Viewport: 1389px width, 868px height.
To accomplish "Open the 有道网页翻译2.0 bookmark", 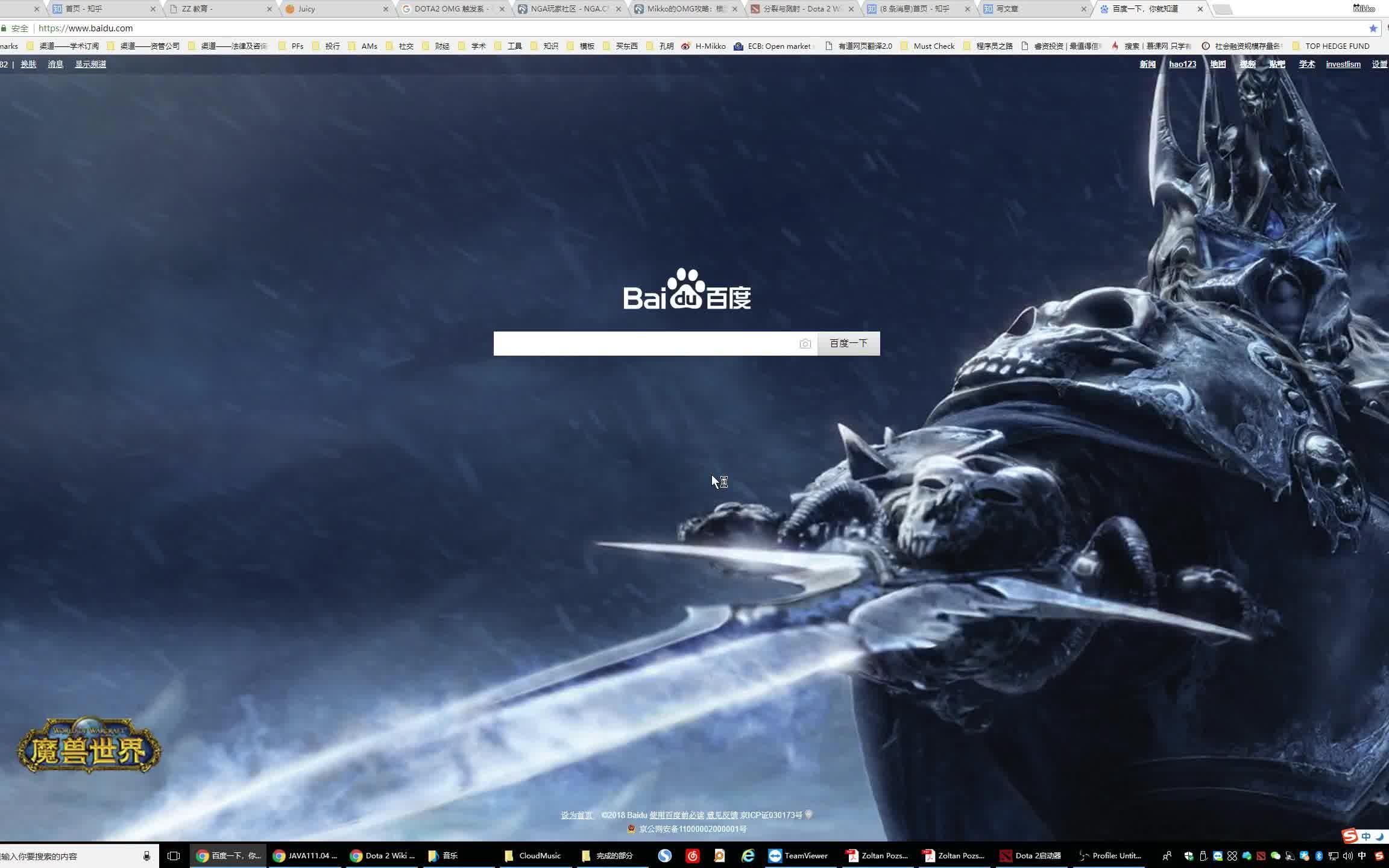I will click(x=858, y=46).
